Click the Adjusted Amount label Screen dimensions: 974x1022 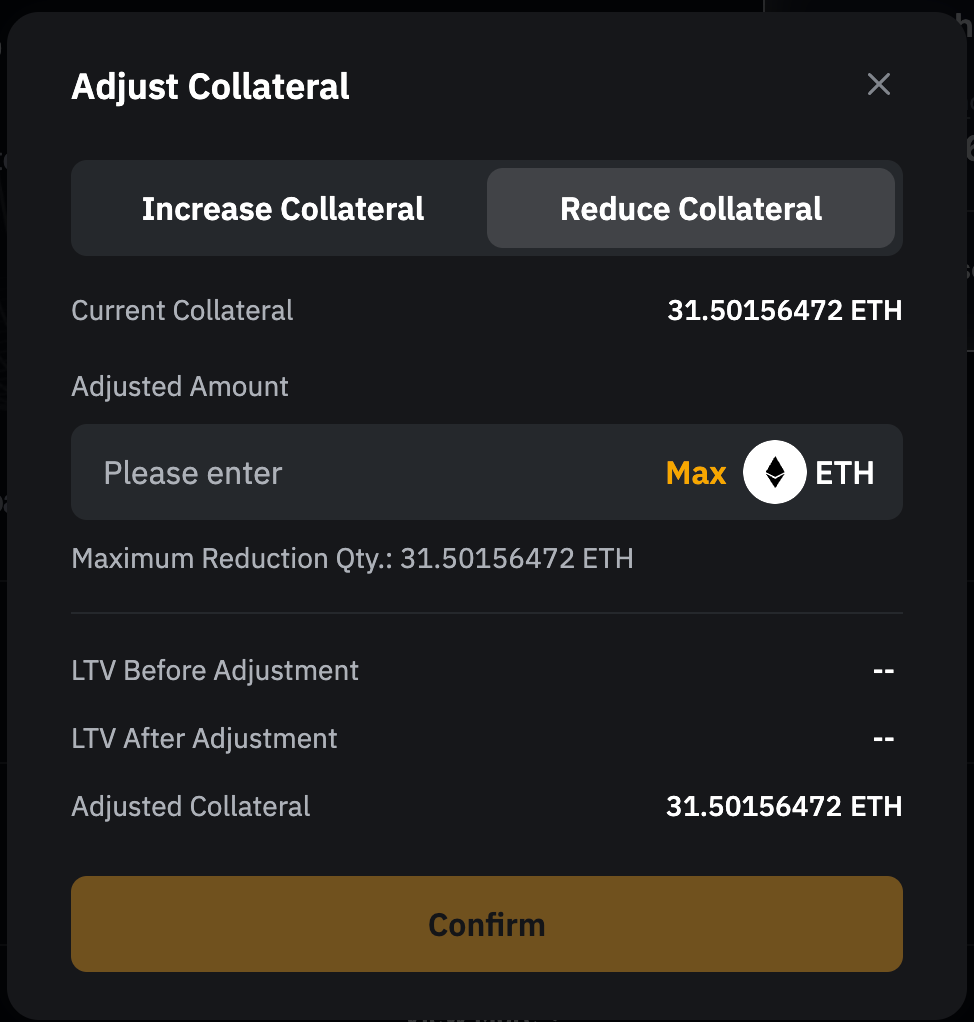coord(180,387)
